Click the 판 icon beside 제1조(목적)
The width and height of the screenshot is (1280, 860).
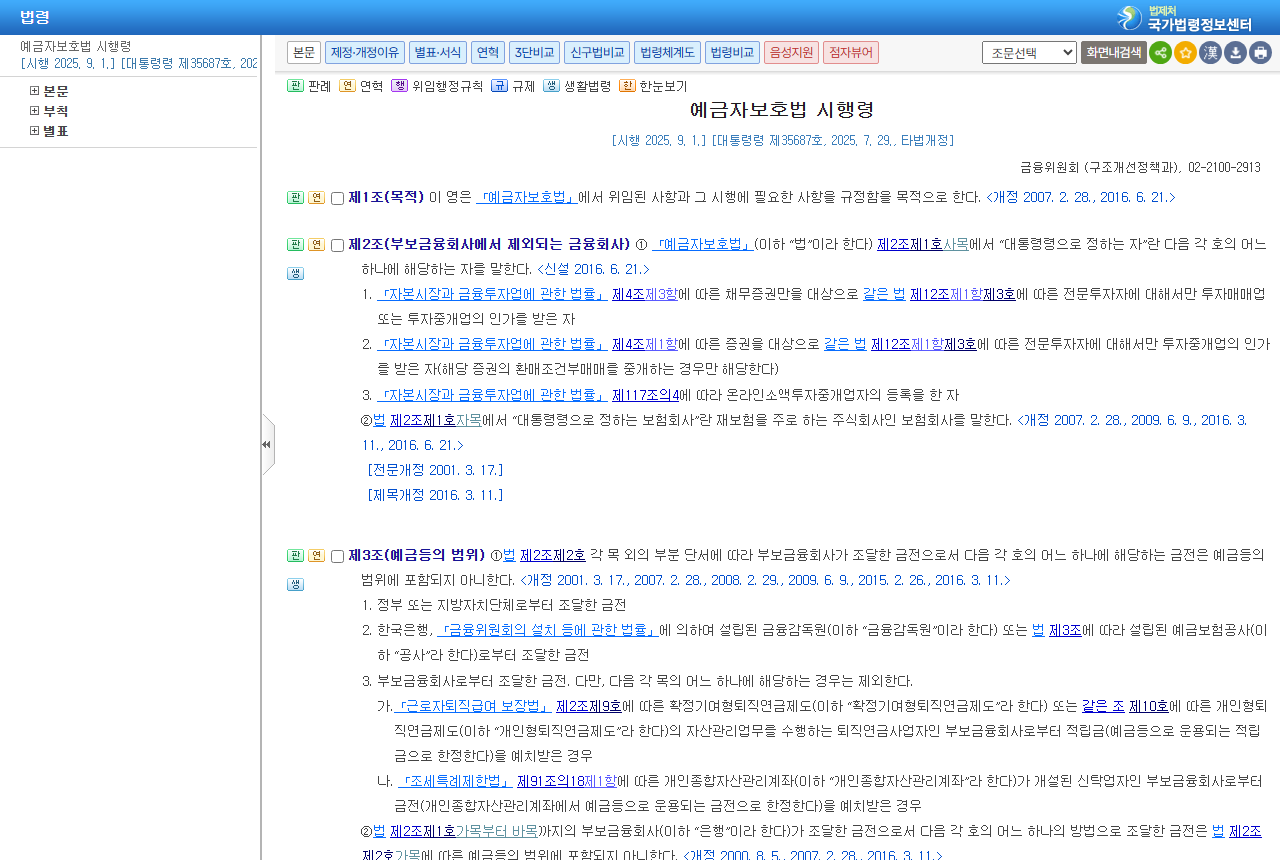click(x=295, y=197)
